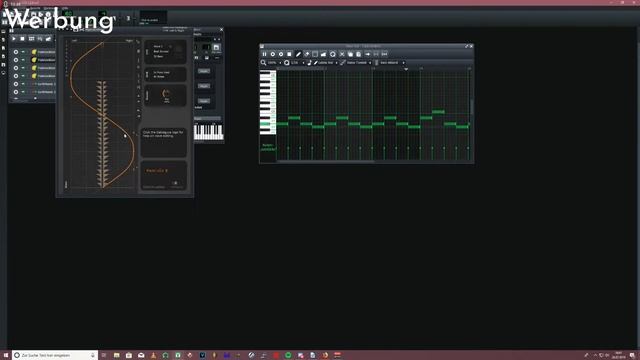Viewport: 640px width, 360px height.
Task: Open the note length dropdown in Piano Roll
Action: pyautogui.click(x=328, y=63)
